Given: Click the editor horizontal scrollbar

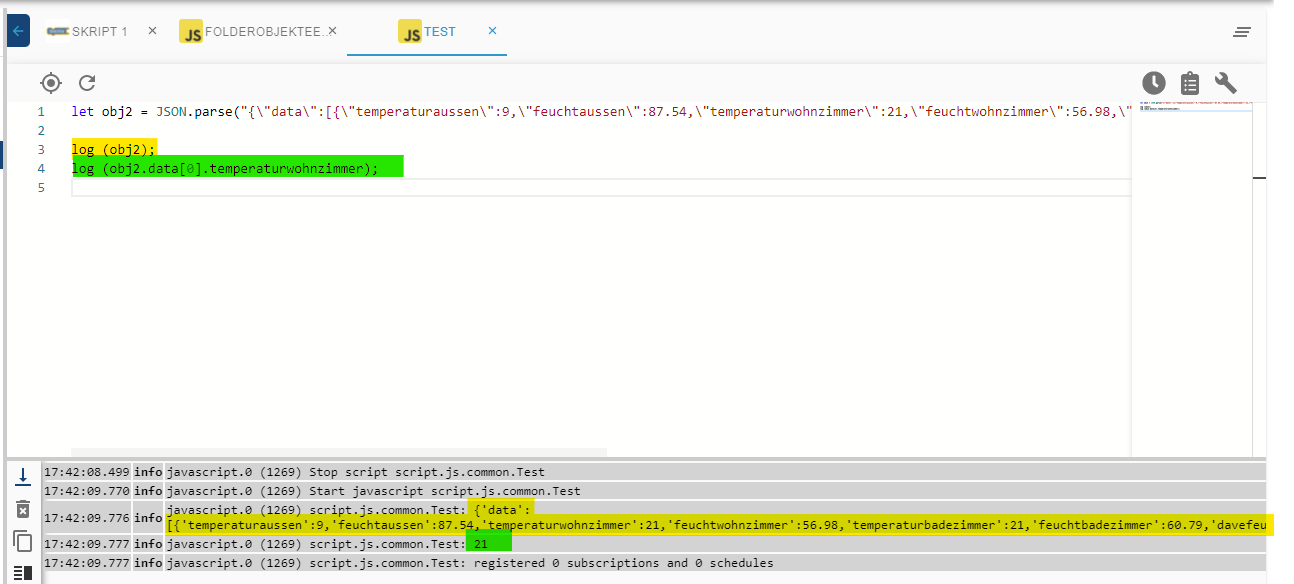Looking at the screenshot, I should (x=339, y=452).
